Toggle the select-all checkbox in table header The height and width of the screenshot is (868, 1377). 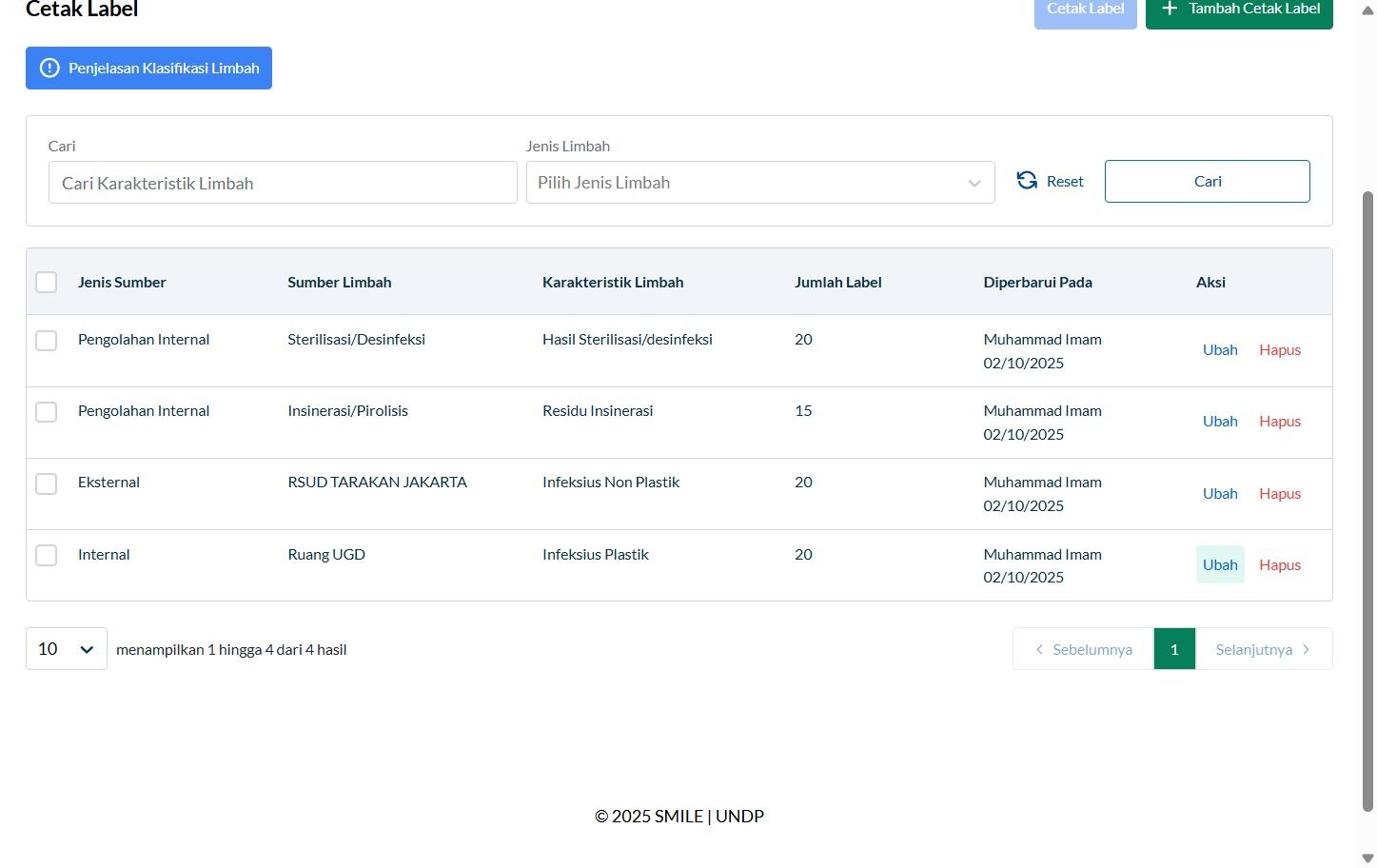[46, 282]
